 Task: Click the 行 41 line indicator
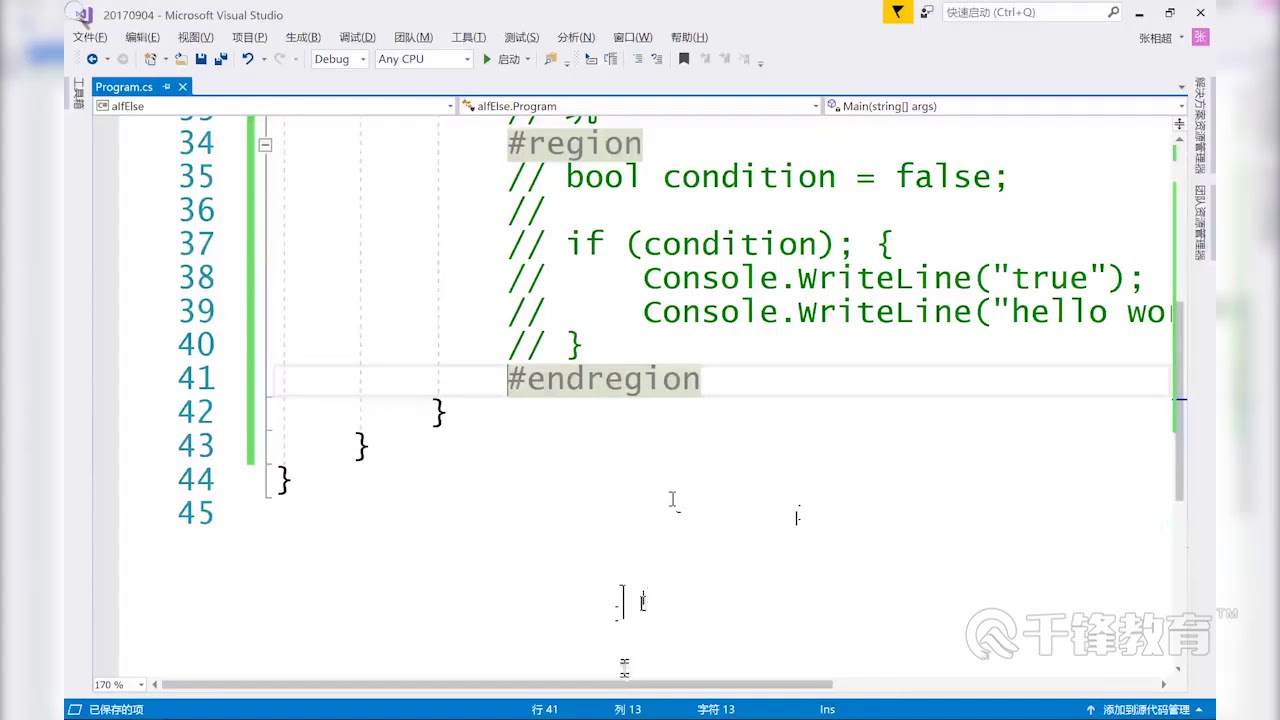point(545,709)
